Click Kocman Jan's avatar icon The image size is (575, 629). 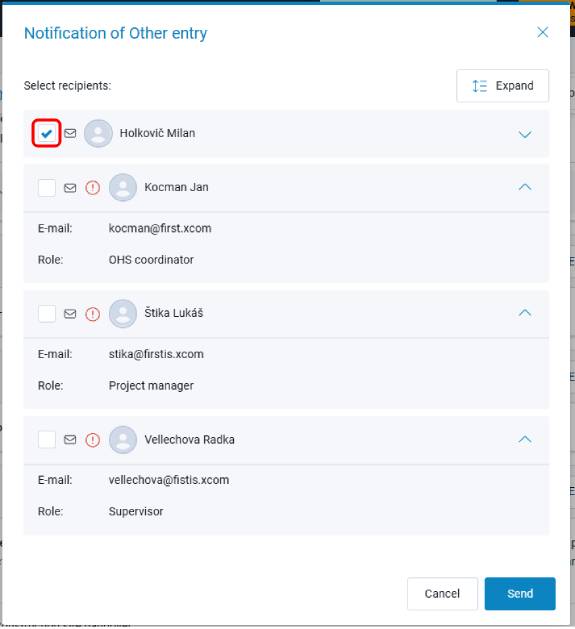(x=123, y=187)
